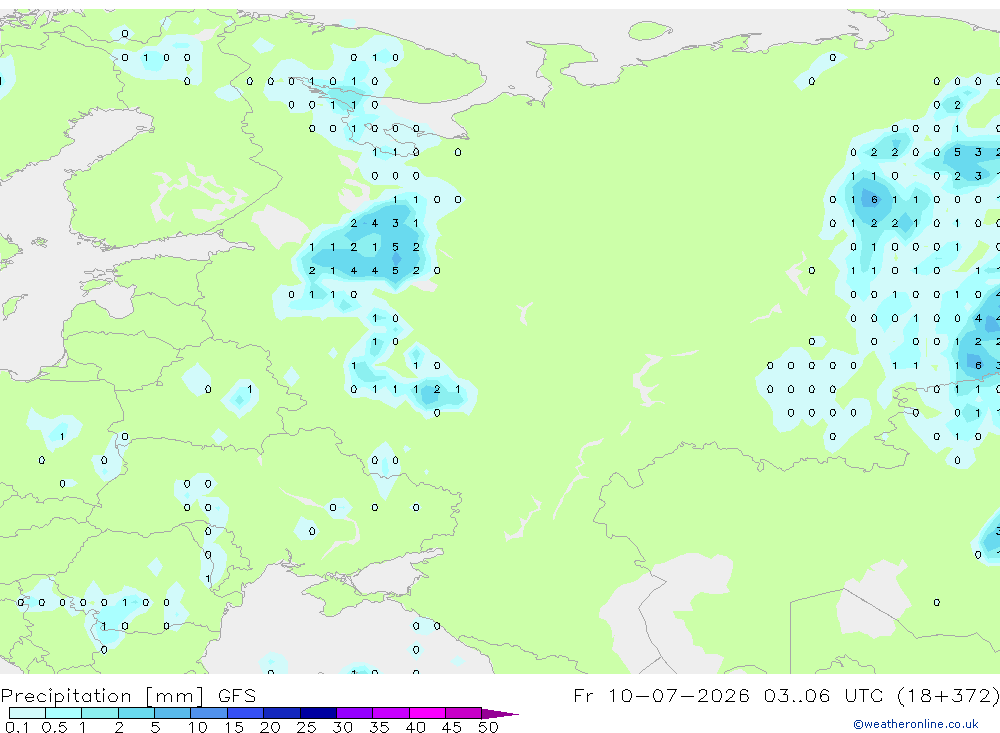
Task: Choose the 25–30 mm dark blue legend box
Action: pyautogui.click(x=318, y=713)
